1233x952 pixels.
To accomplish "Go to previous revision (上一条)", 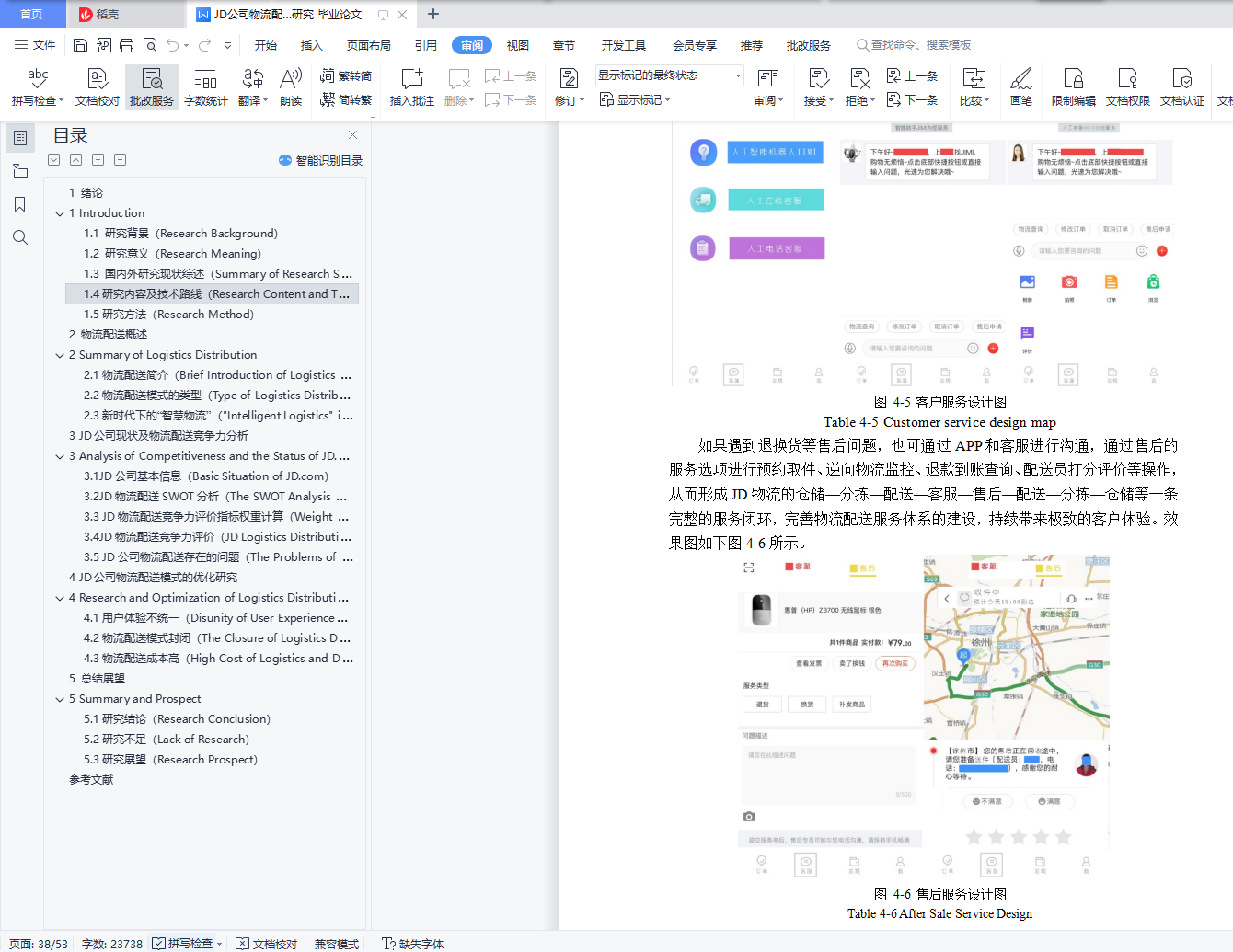I will pyautogui.click(x=912, y=76).
